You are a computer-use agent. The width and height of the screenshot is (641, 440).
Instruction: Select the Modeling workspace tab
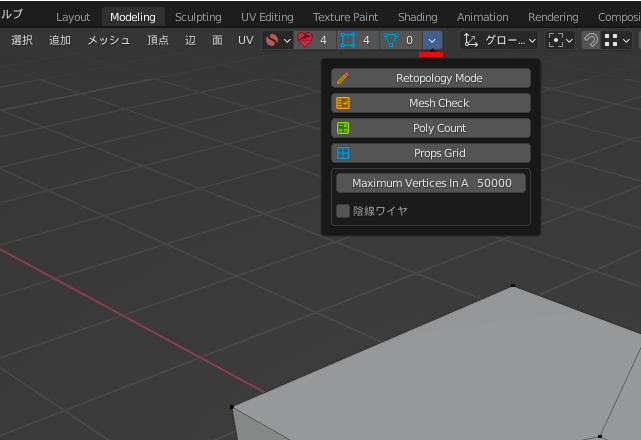coord(133,17)
